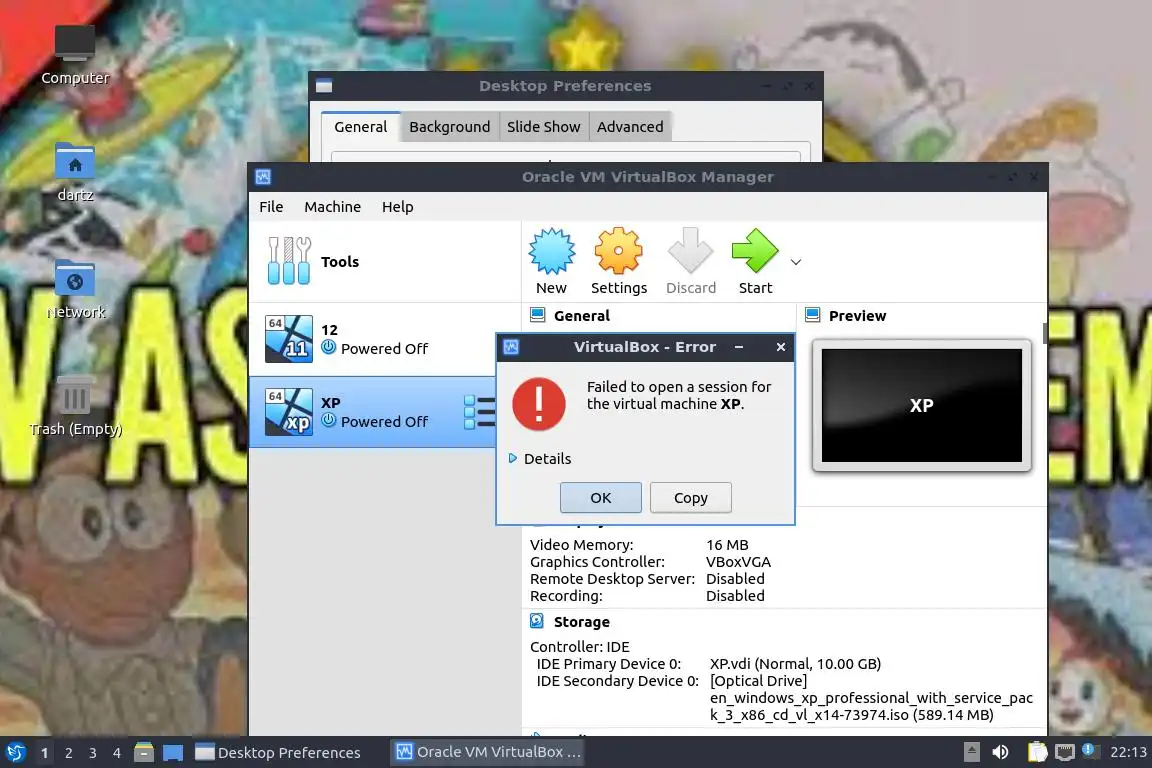Screen dimensions: 1152x768
Task: Open the Machine menu
Action: [332, 207]
